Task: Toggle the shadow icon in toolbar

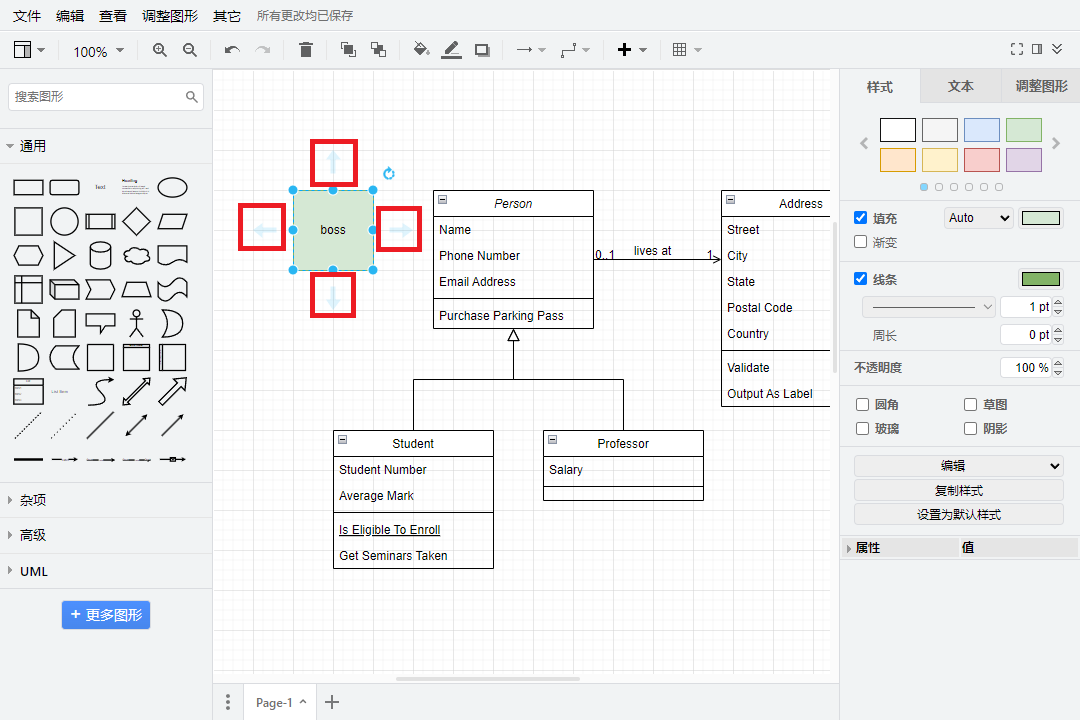Action: point(482,50)
